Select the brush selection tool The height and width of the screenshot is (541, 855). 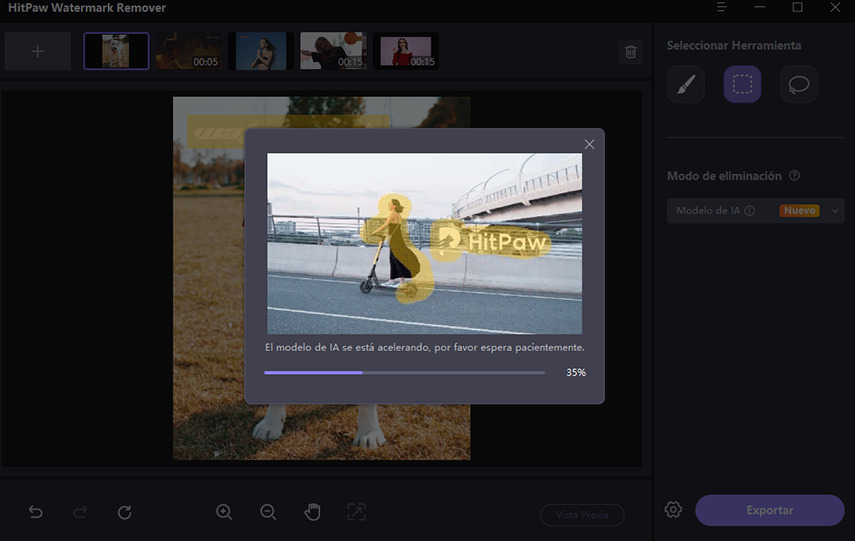tap(686, 85)
